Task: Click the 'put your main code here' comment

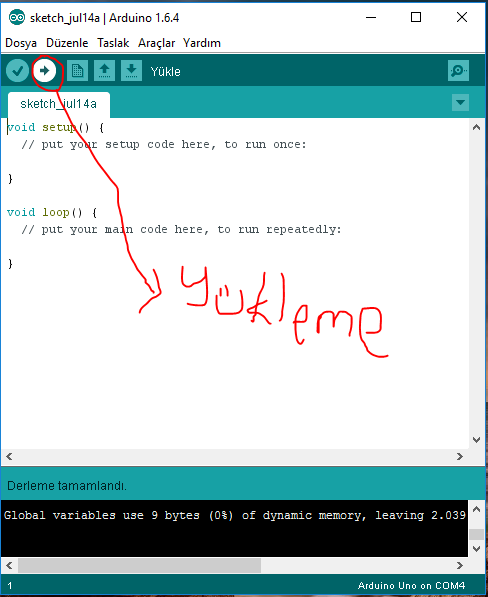Action: coord(181,230)
